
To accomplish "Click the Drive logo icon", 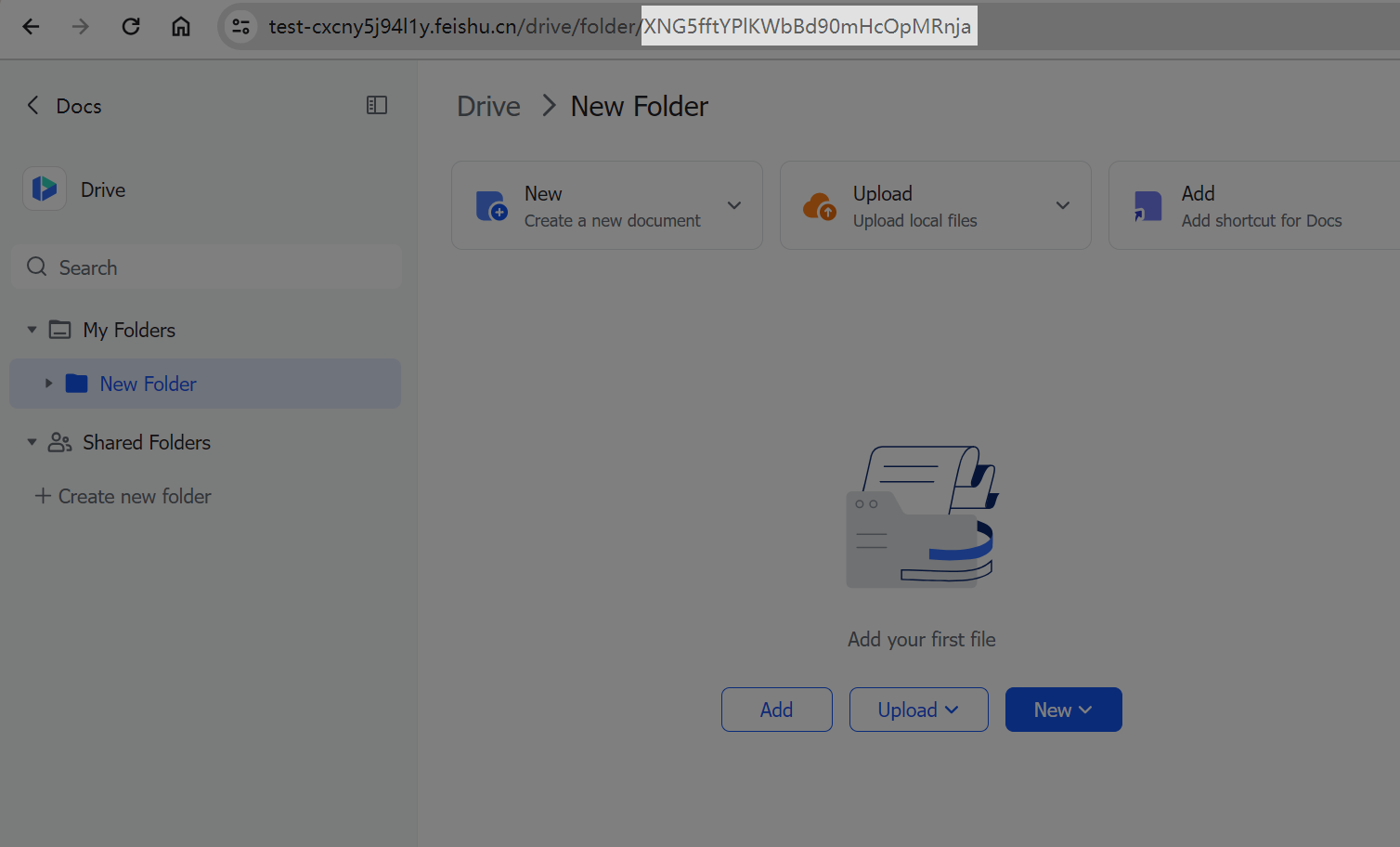I will 45,189.
